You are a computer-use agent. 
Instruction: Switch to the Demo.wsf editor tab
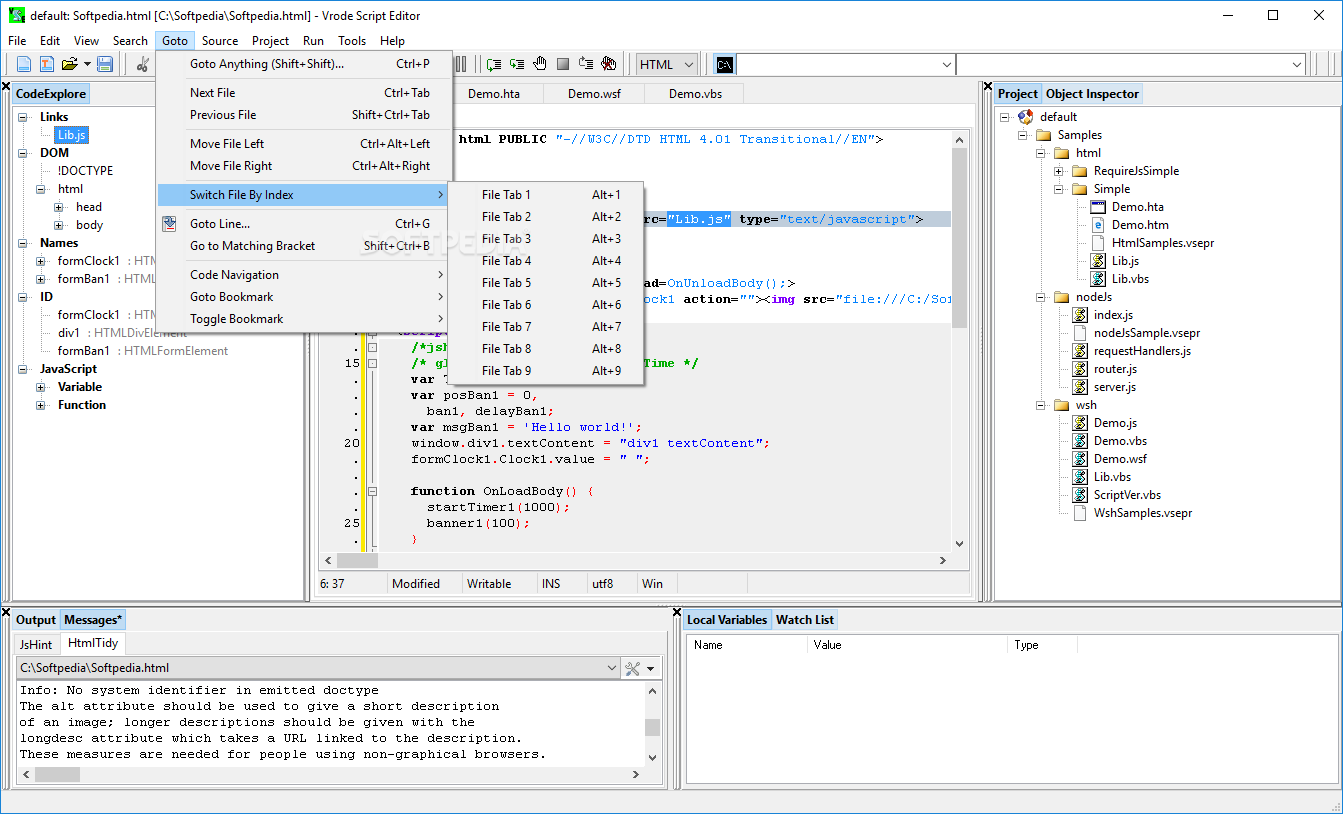point(594,94)
